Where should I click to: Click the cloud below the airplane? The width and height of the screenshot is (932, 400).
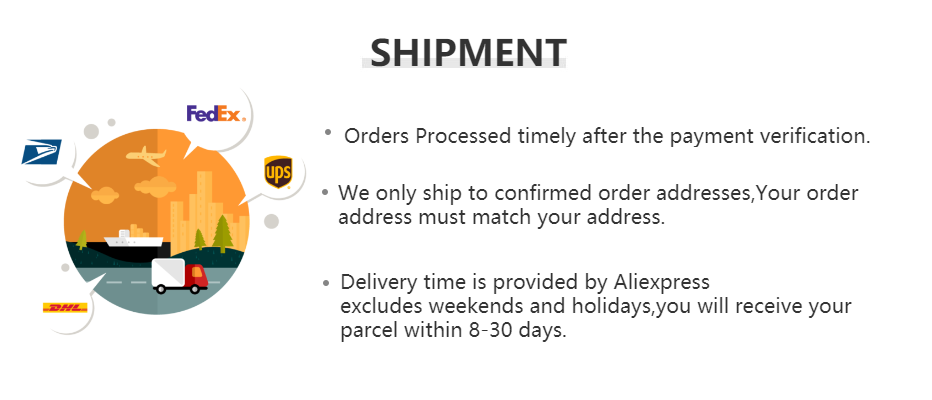tap(153, 185)
